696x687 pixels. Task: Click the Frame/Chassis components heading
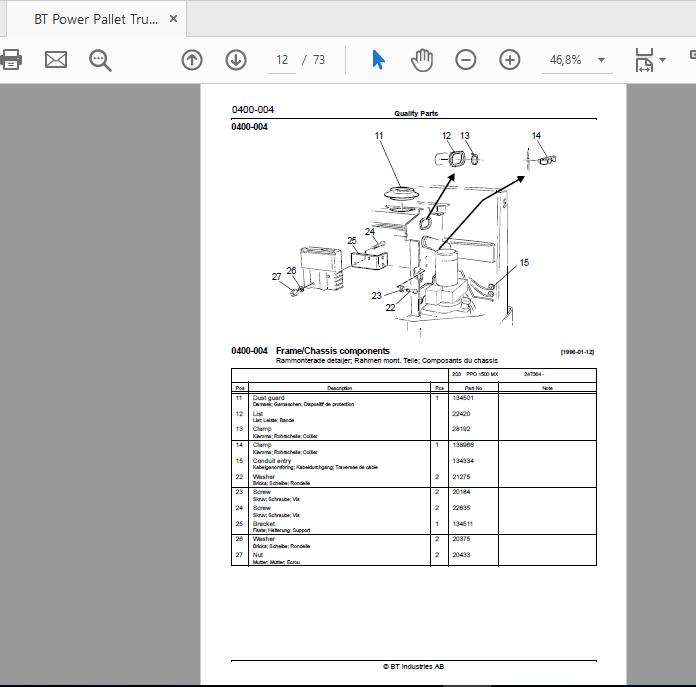332,351
